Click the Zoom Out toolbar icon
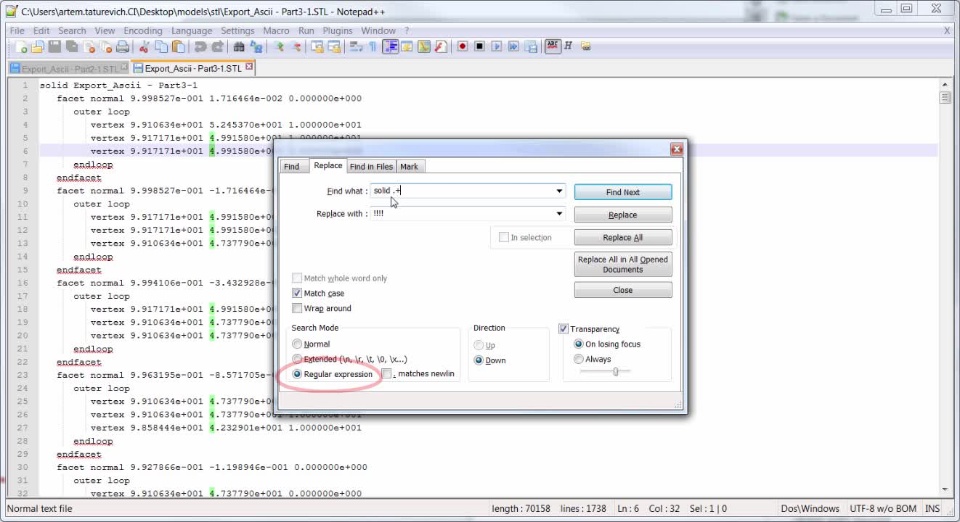Viewport: 960px width, 522px height. (x=296, y=47)
